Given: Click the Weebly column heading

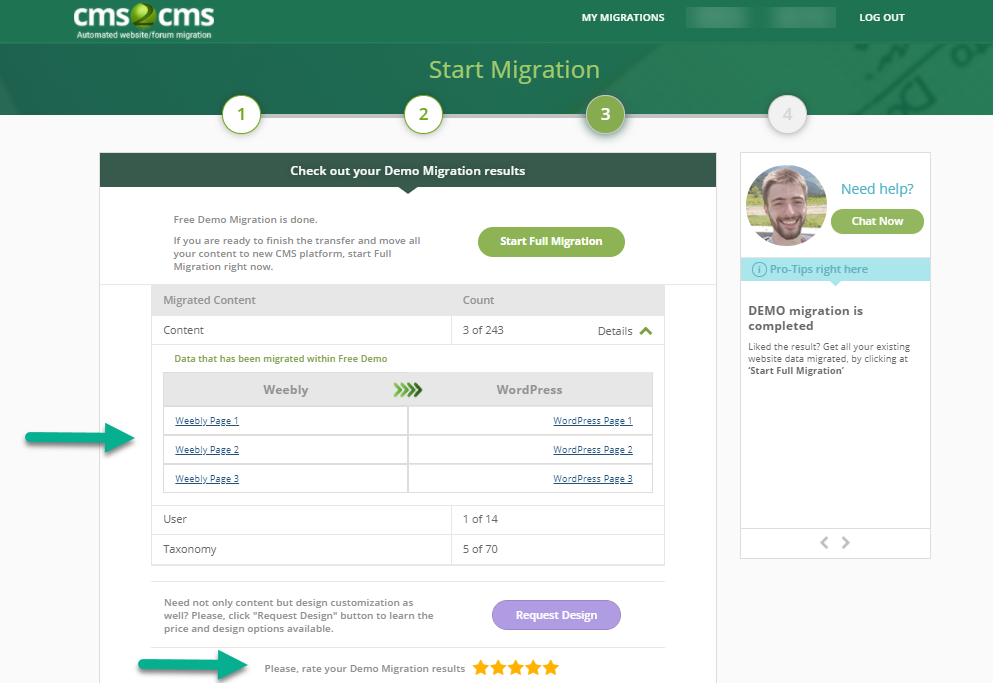Looking at the screenshot, I should (x=286, y=390).
